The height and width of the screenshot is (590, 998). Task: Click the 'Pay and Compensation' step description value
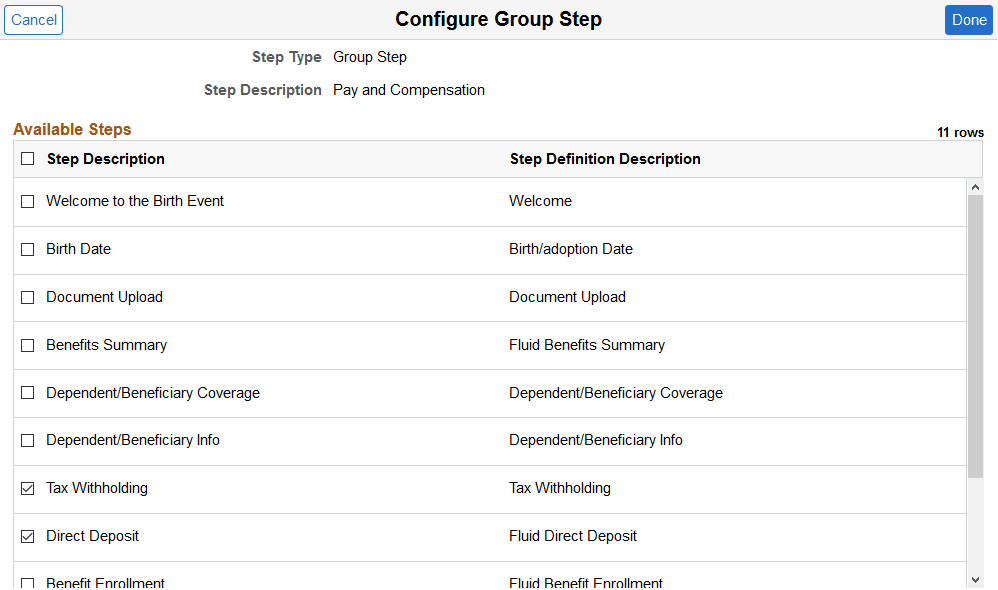pyautogui.click(x=409, y=90)
